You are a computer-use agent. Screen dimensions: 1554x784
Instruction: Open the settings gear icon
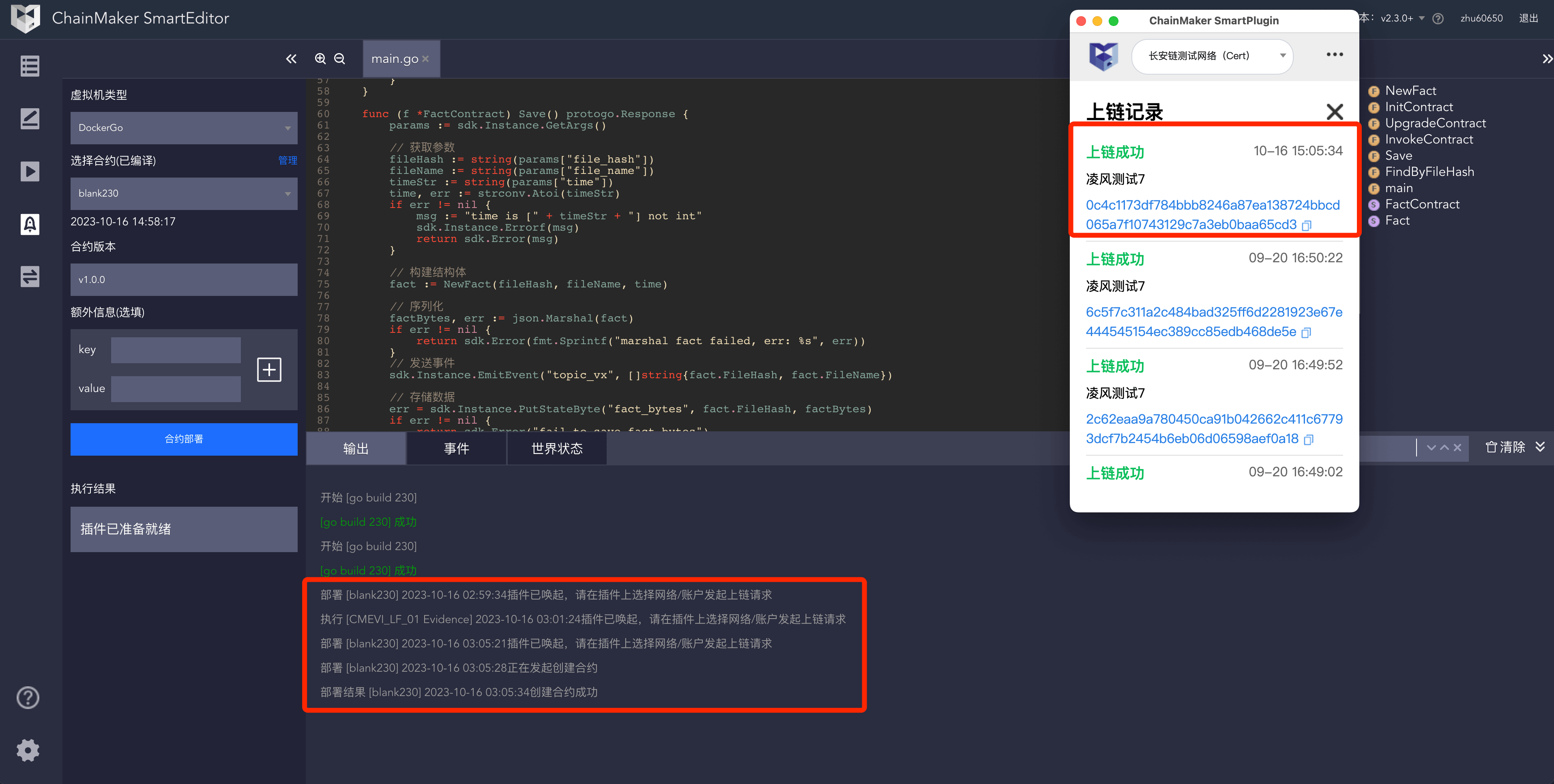coord(28,750)
